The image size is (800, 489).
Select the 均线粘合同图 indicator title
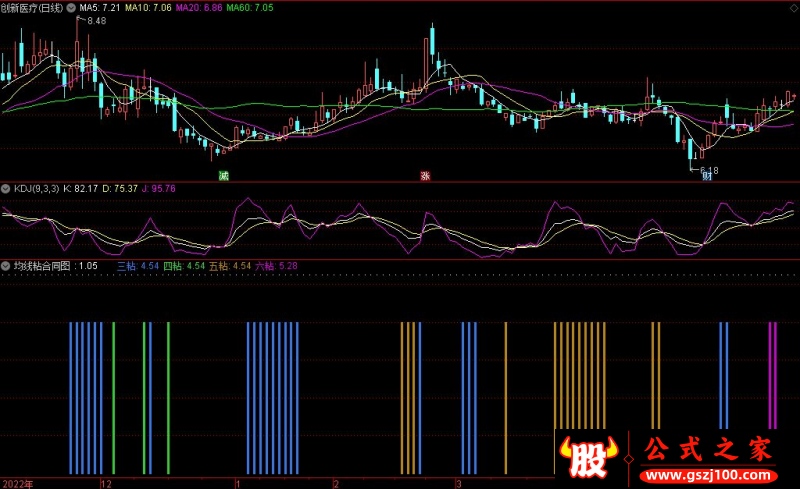tap(43, 266)
